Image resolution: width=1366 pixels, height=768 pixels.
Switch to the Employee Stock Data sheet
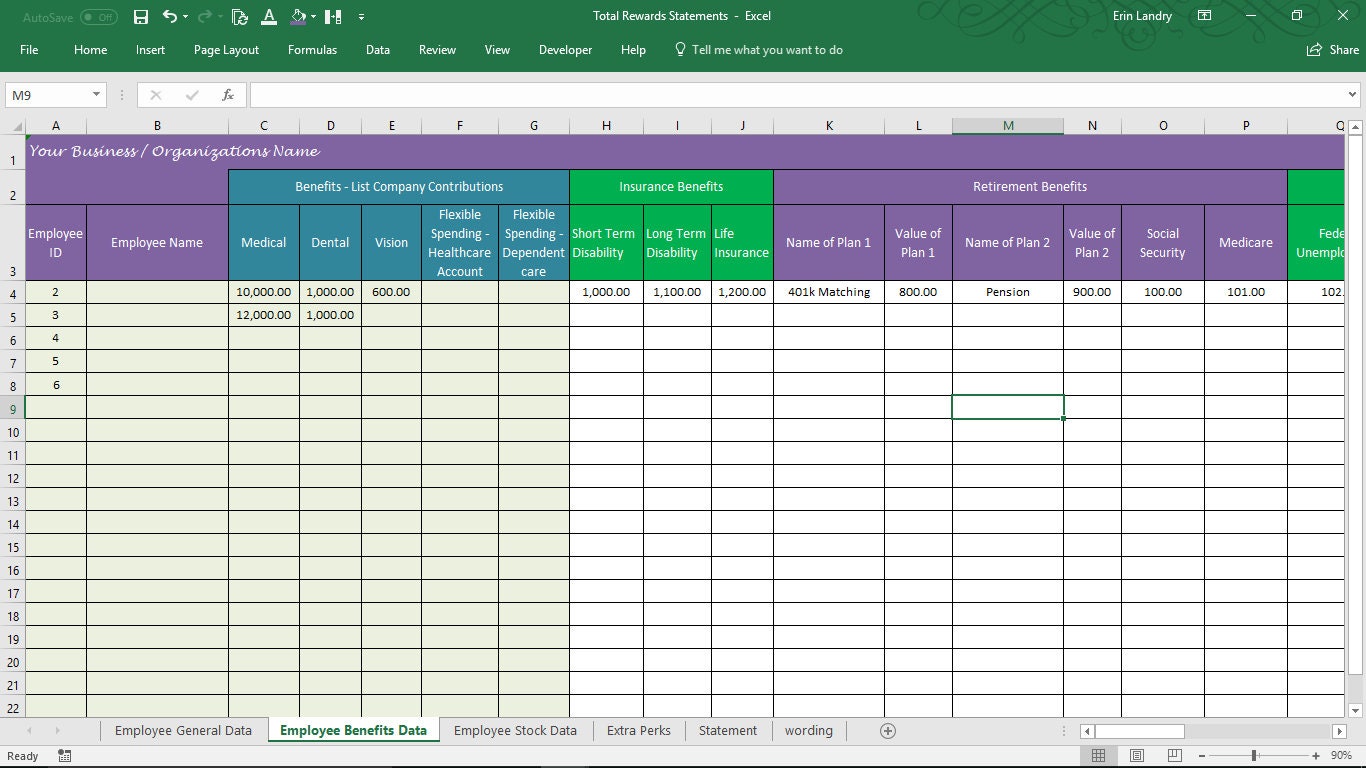point(515,730)
